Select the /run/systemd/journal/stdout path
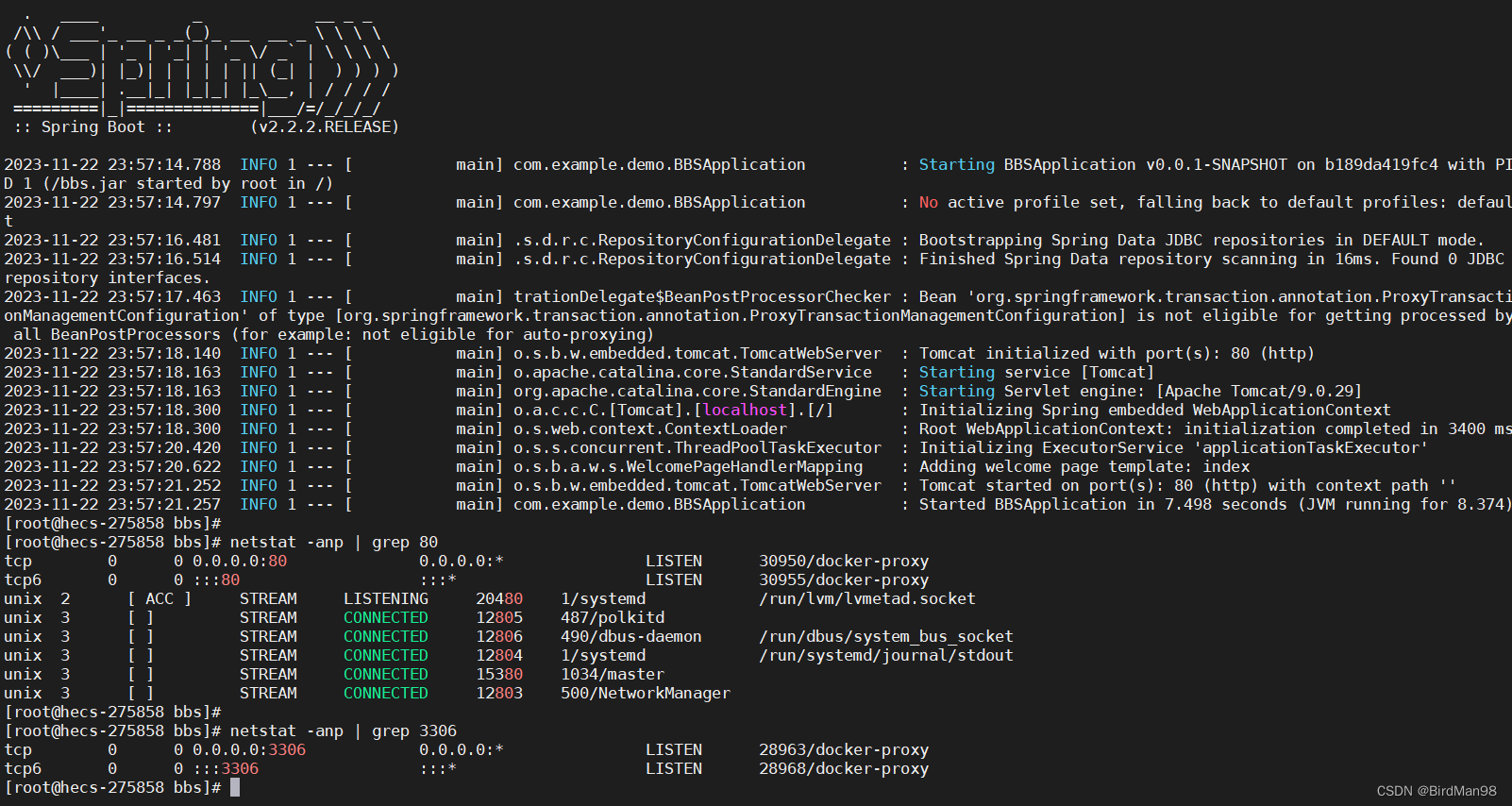 point(886,655)
